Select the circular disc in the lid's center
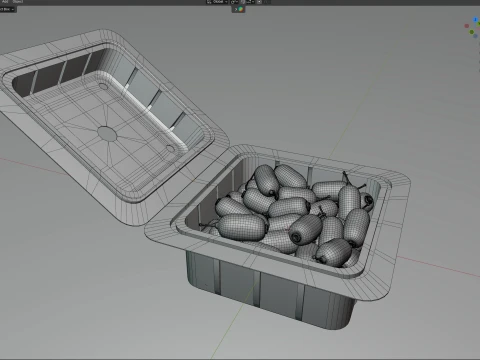The height and width of the screenshot is (360, 480). coord(107,134)
